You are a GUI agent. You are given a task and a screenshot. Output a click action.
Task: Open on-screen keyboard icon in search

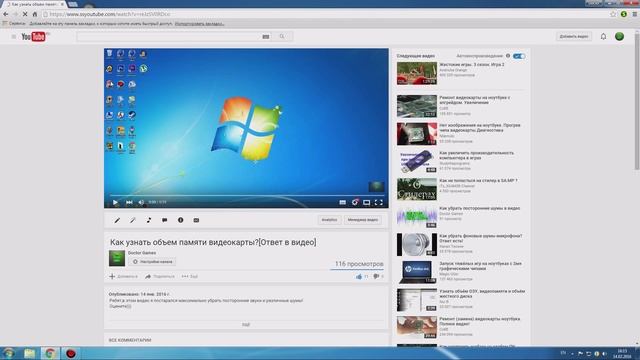[266, 37]
